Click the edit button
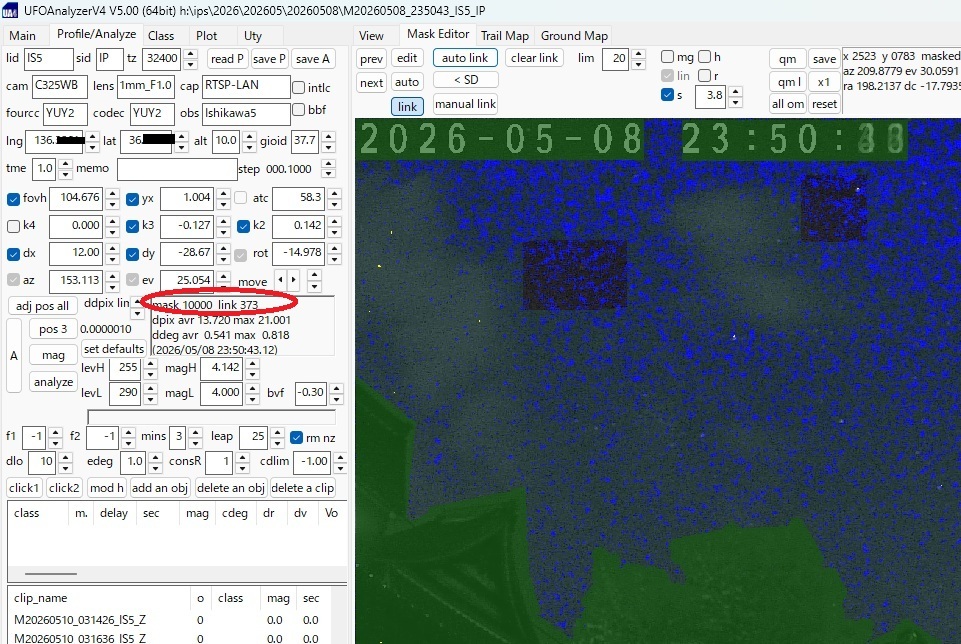This screenshot has width=961, height=644. 407,58
